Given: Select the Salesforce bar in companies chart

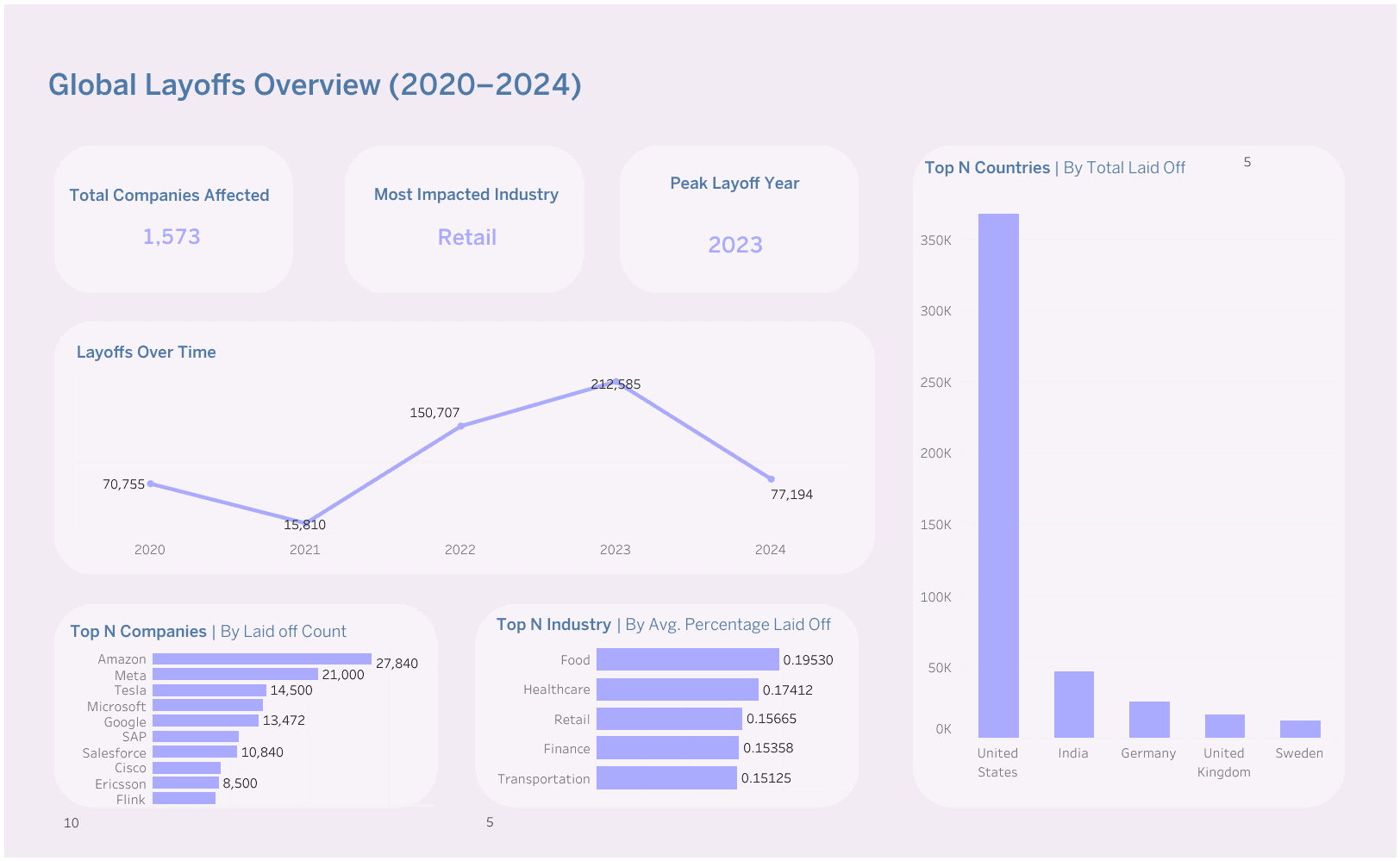Looking at the screenshot, I should (x=194, y=752).
